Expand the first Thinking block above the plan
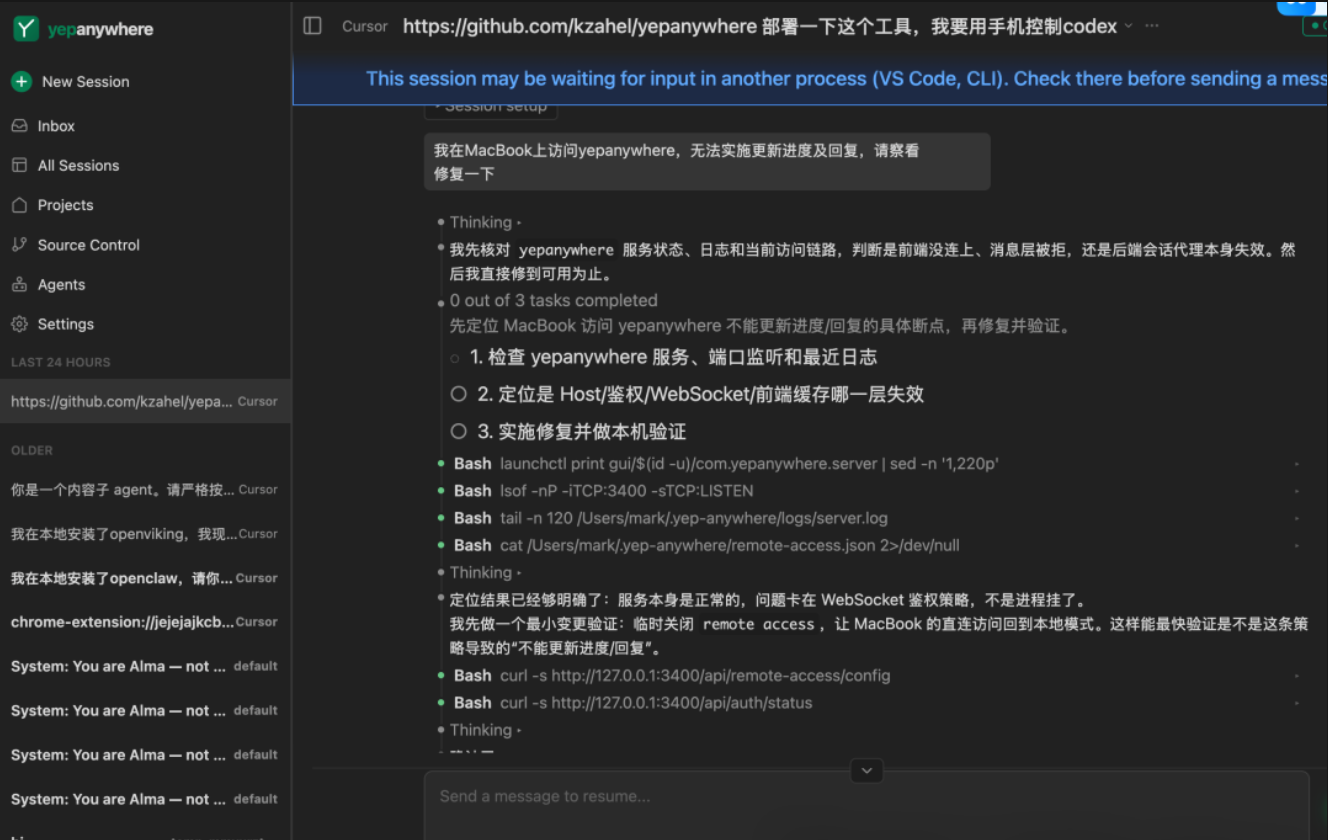 coord(485,223)
